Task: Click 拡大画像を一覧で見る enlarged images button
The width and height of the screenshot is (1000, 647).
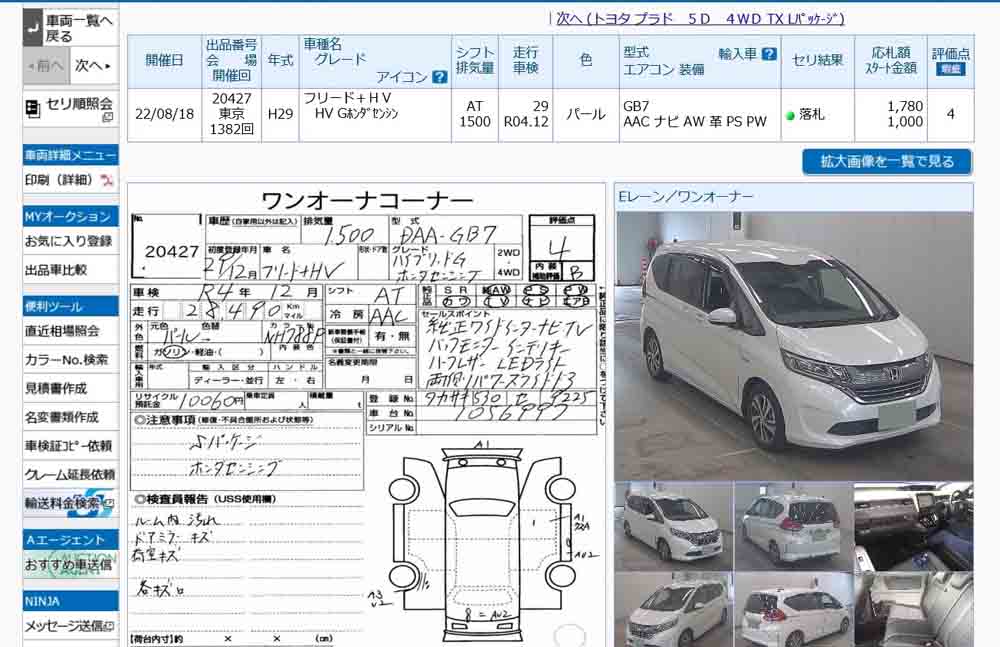Action: [x=886, y=161]
